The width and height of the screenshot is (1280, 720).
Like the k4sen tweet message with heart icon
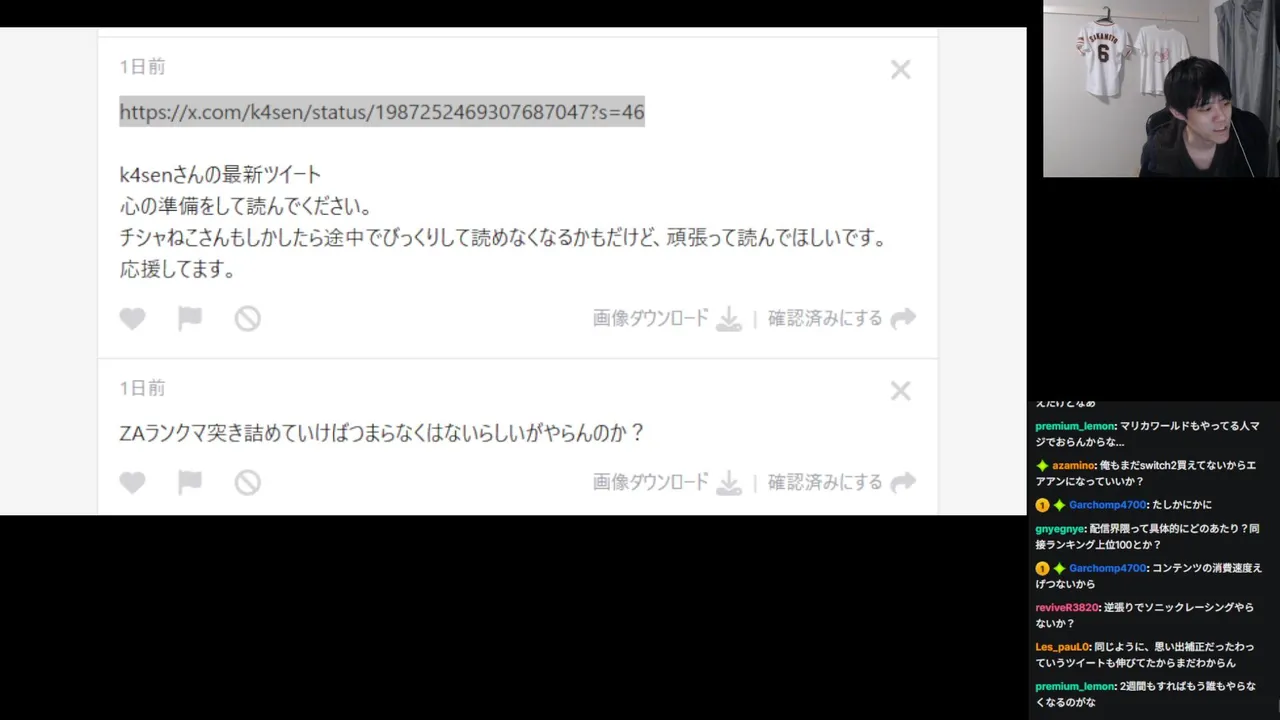pyautogui.click(x=132, y=319)
